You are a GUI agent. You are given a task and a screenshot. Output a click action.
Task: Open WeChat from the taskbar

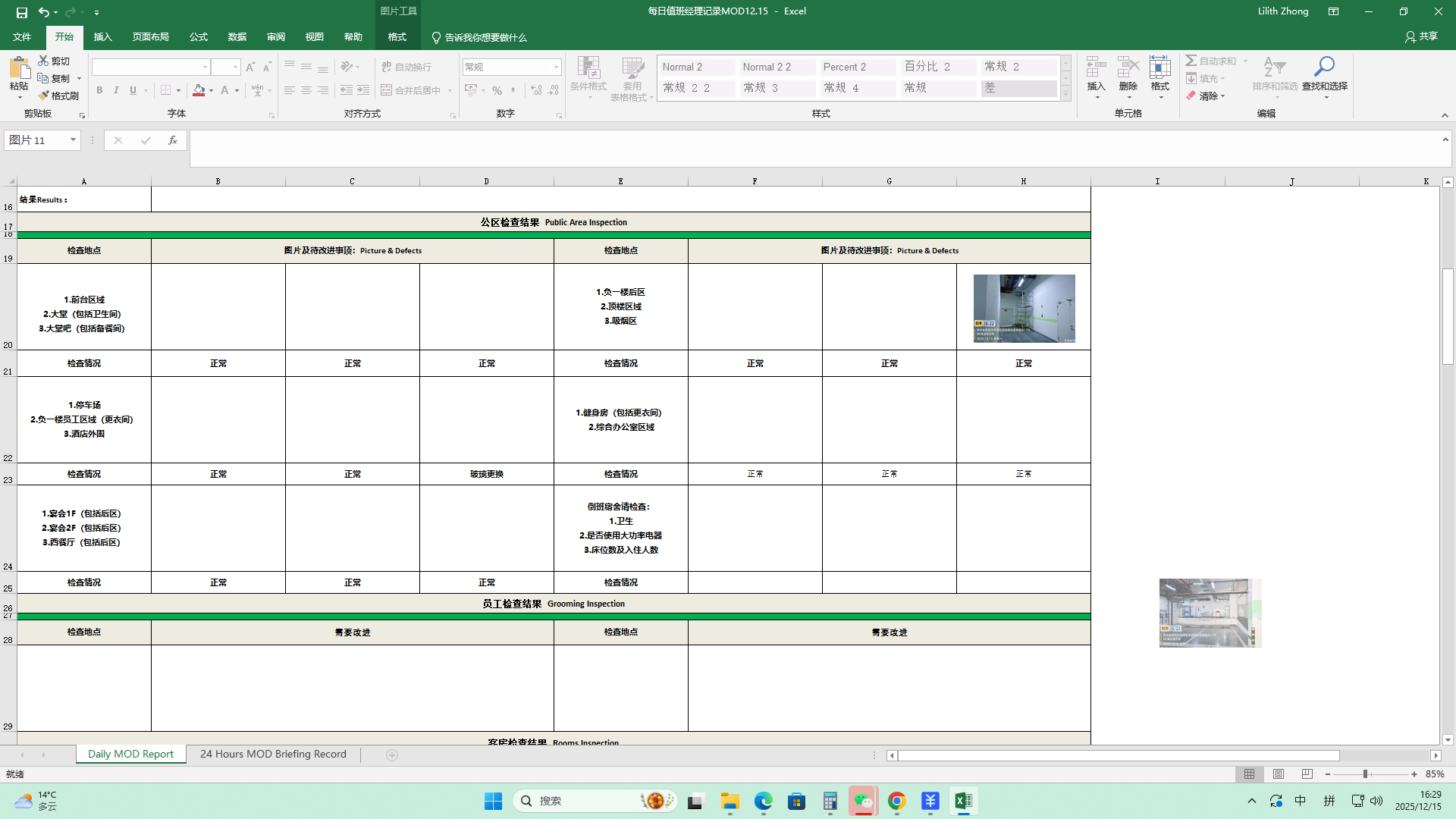tap(863, 801)
